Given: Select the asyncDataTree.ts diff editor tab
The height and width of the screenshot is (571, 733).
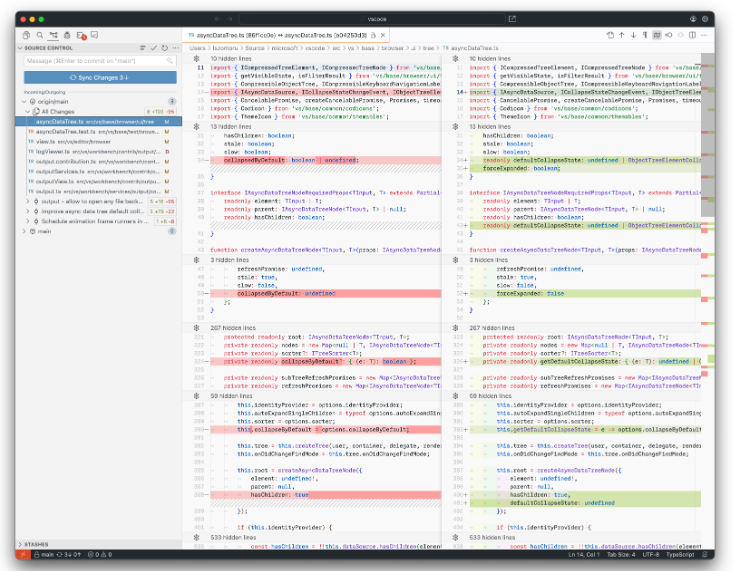Looking at the screenshot, I should coord(262,34).
